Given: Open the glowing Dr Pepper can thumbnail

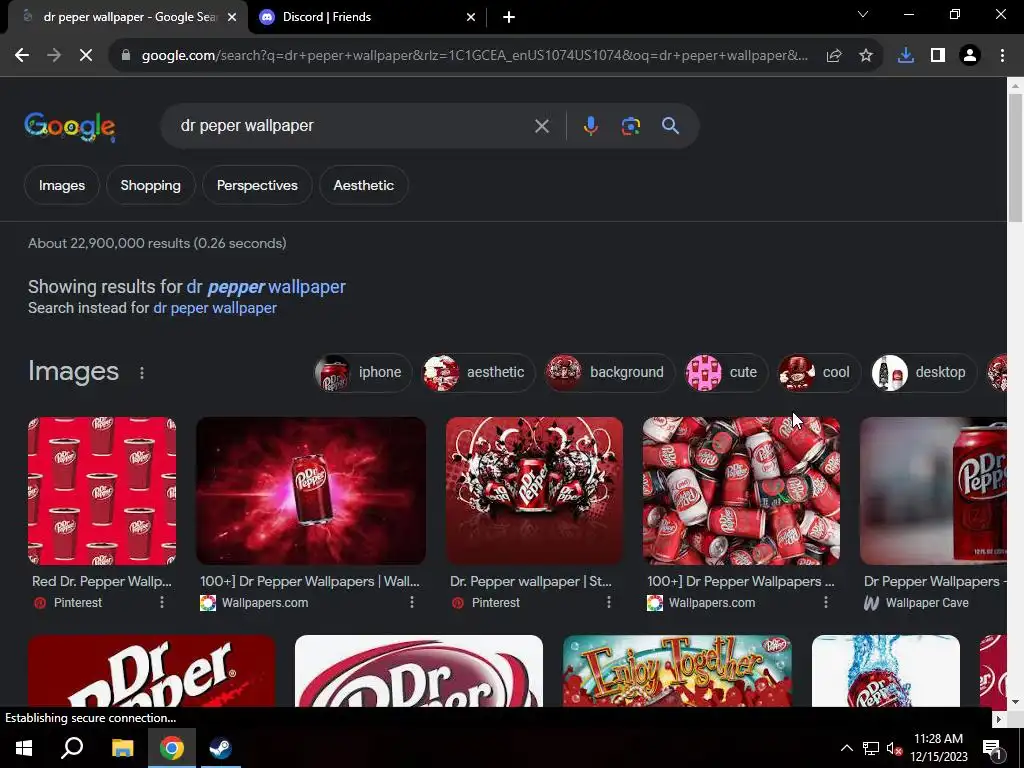Looking at the screenshot, I should (311, 491).
